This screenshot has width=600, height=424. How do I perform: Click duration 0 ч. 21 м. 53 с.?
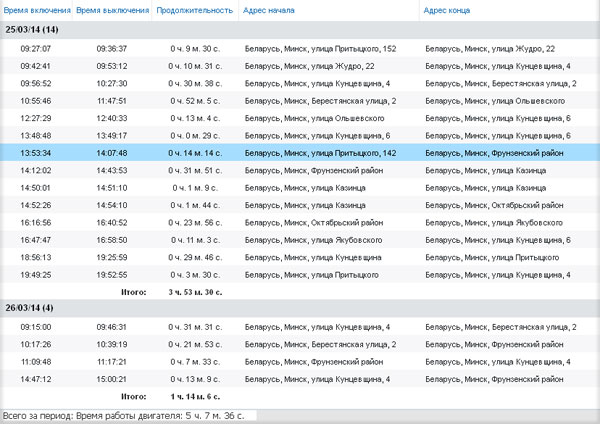tap(195, 344)
